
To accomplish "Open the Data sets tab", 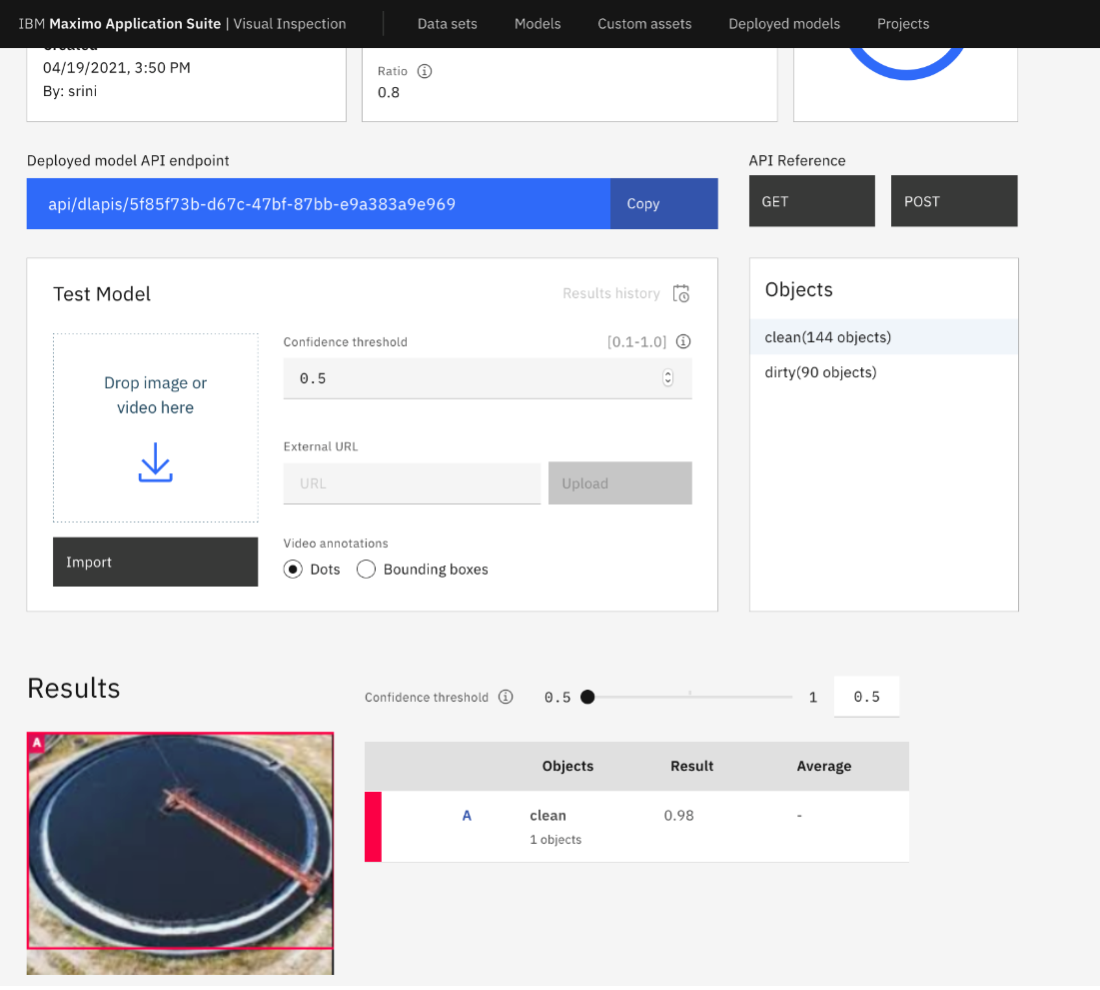I will point(447,24).
